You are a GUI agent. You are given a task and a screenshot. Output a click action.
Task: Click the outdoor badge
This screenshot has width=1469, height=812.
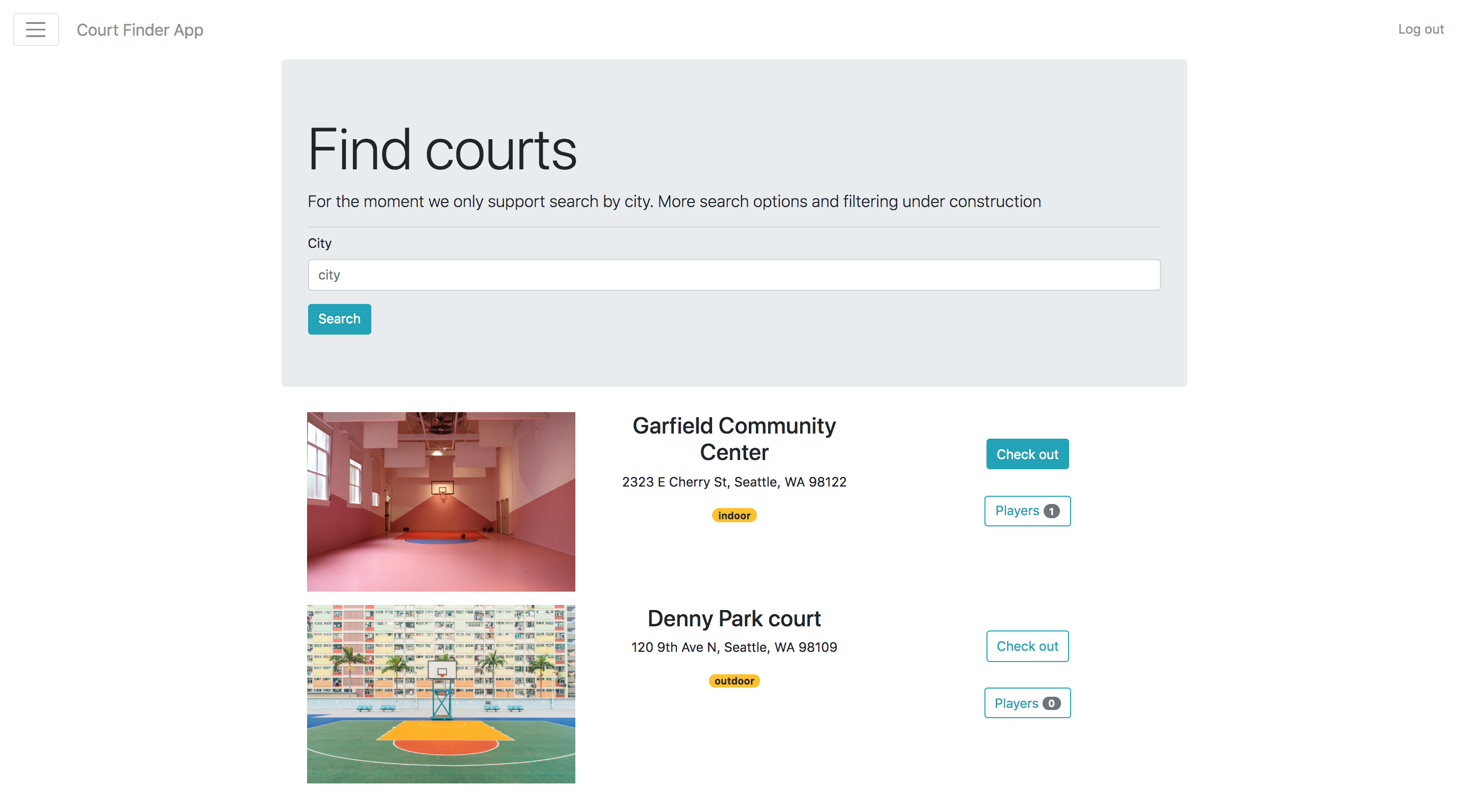coord(734,681)
